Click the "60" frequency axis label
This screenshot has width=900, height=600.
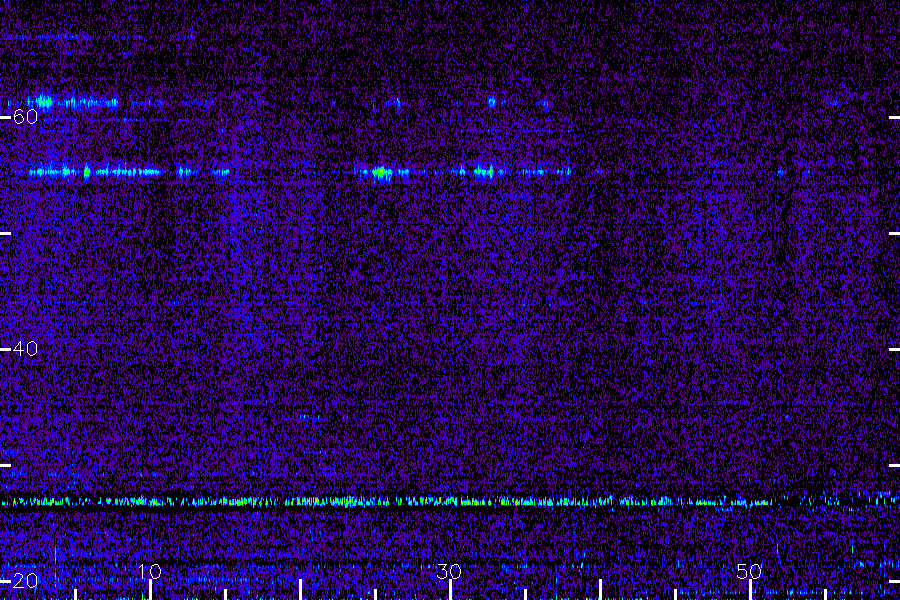pos(25,117)
